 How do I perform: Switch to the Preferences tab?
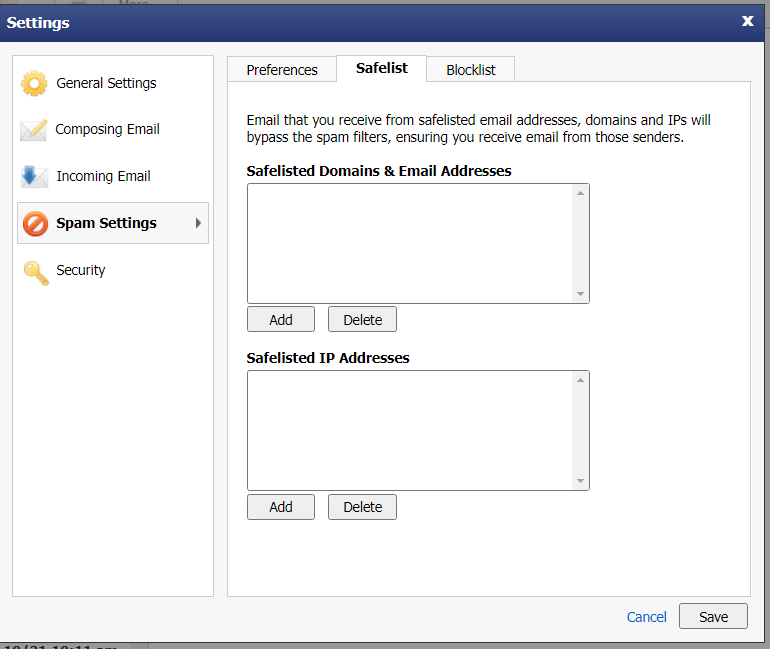(282, 70)
